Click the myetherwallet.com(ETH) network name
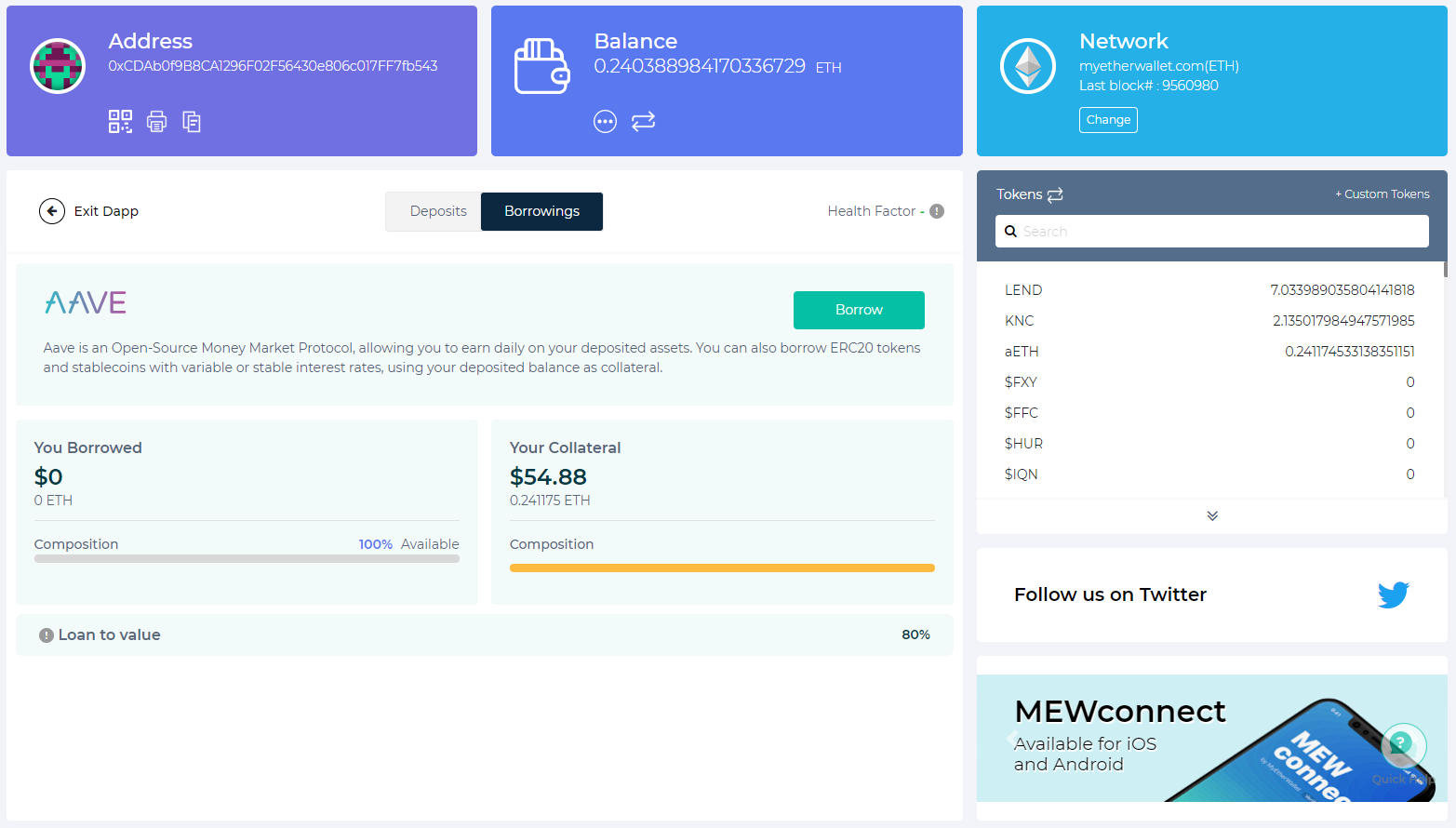 pyautogui.click(x=1159, y=66)
